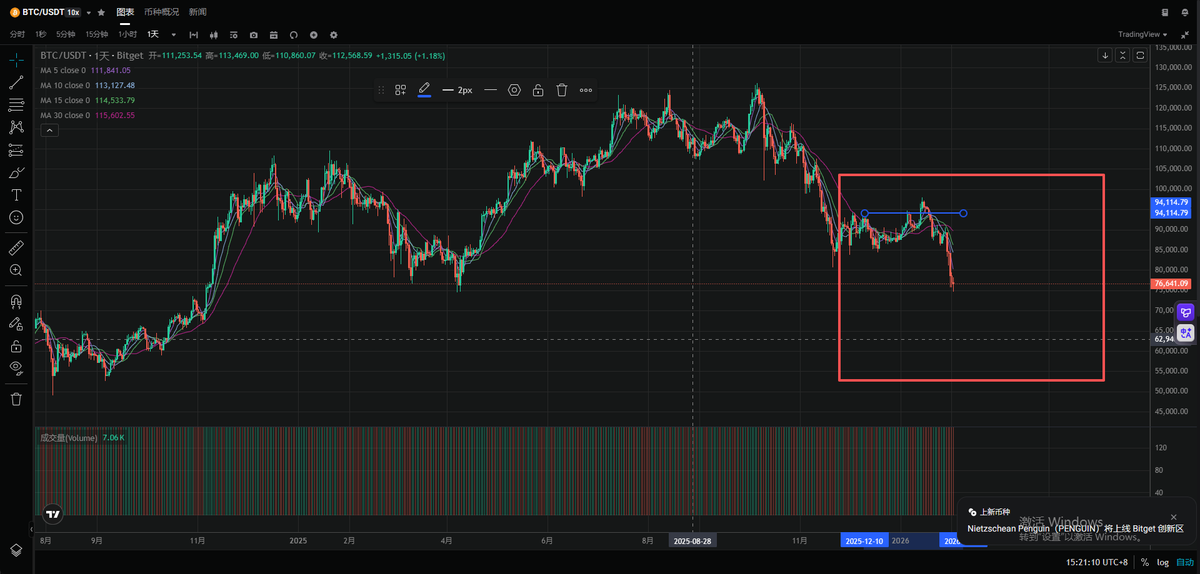Open the indicators list icon
The image size is (1200, 574).
[x=233, y=34]
